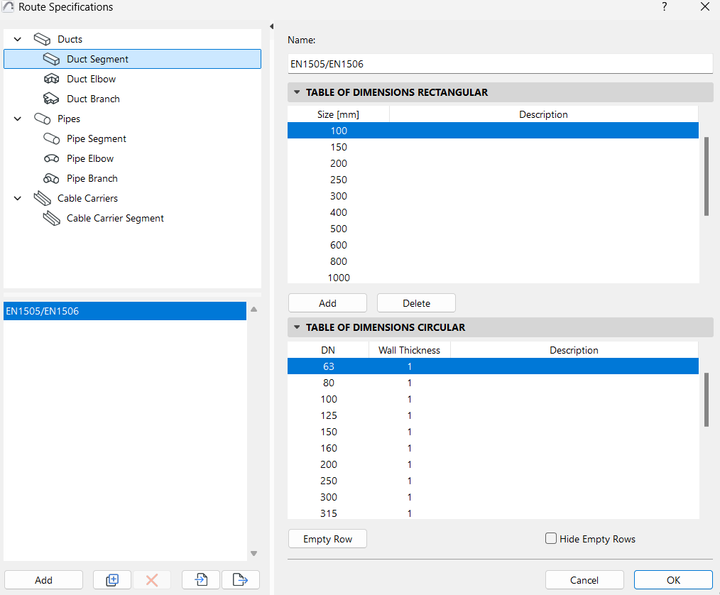Select EN1505/EN1506 in the specifications list
Image resolution: width=720 pixels, height=595 pixels.
(125, 311)
